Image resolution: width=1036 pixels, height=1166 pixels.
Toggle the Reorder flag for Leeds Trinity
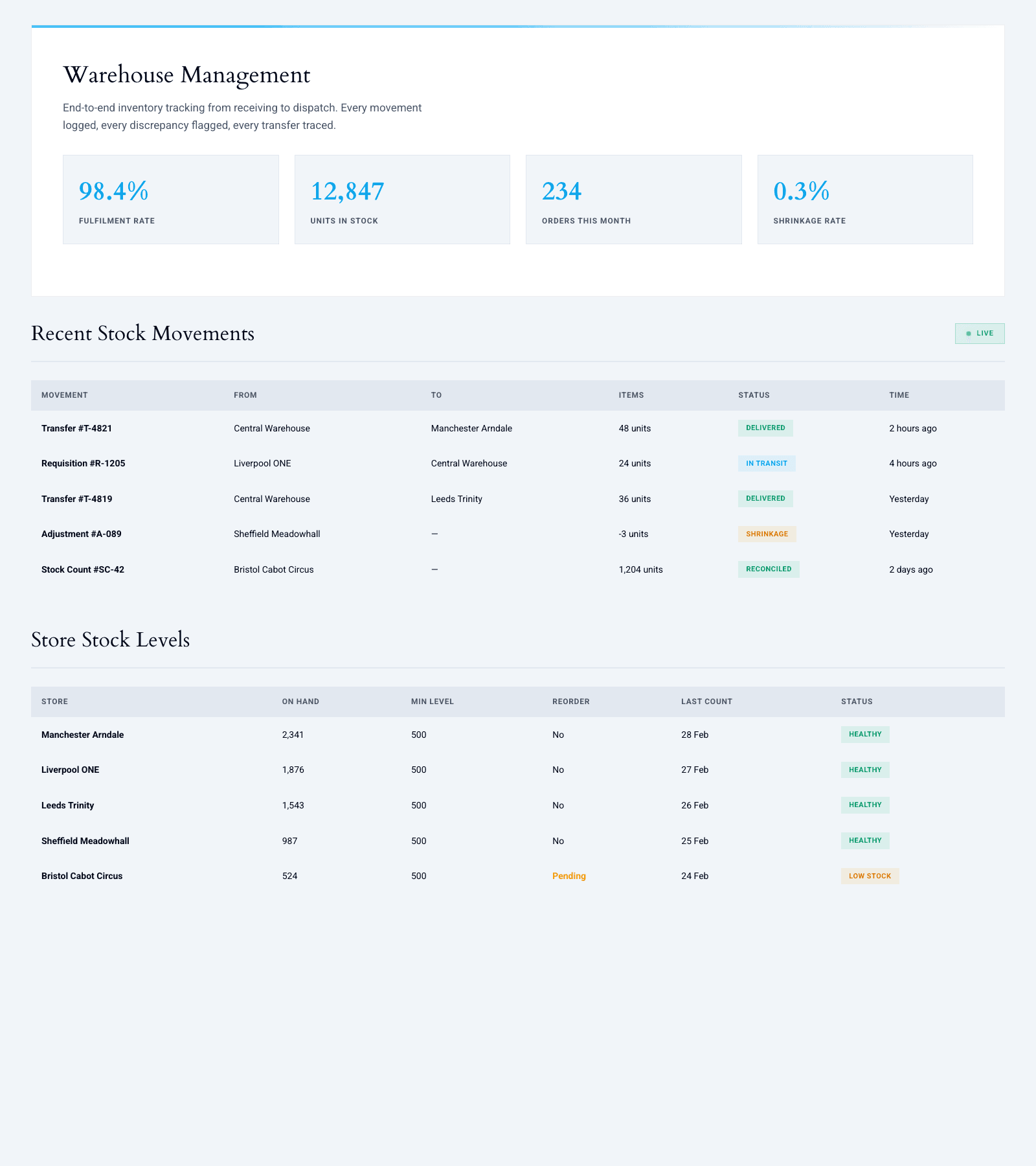pyautogui.click(x=557, y=805)
